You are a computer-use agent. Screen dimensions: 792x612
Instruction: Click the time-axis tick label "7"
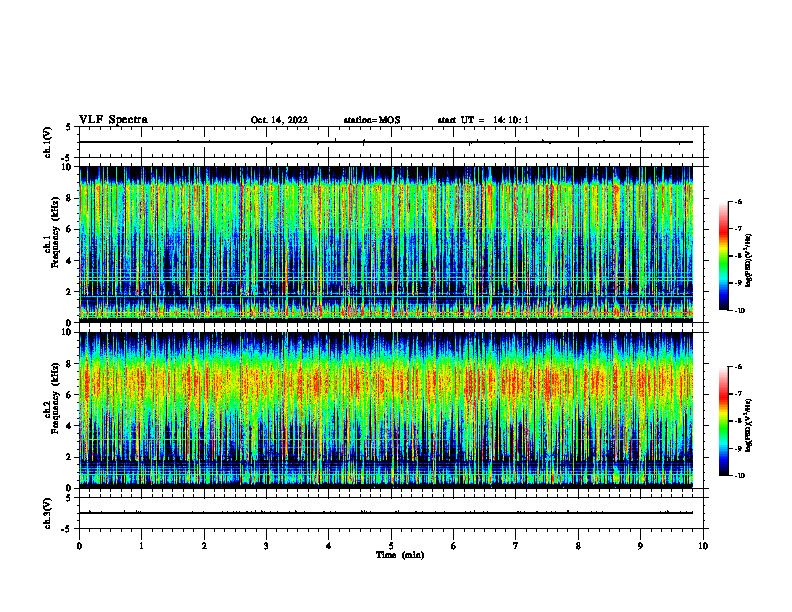point(516,546)
